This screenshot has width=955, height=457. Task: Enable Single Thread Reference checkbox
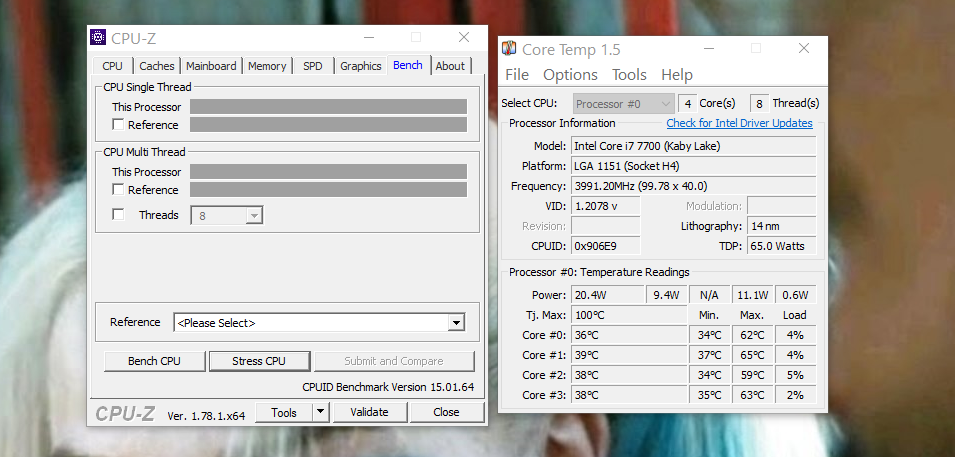coord(118,124)
